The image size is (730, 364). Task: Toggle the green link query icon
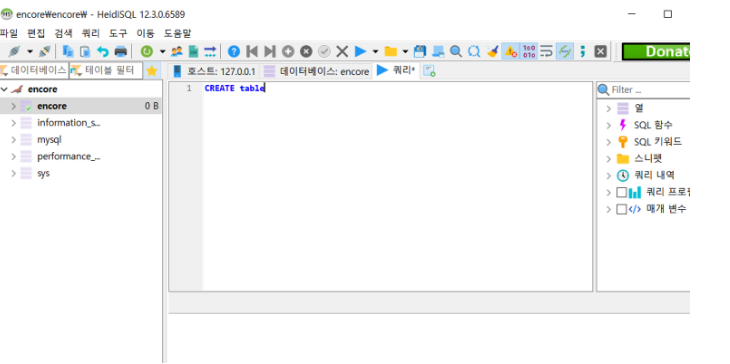tap(564, 51)
